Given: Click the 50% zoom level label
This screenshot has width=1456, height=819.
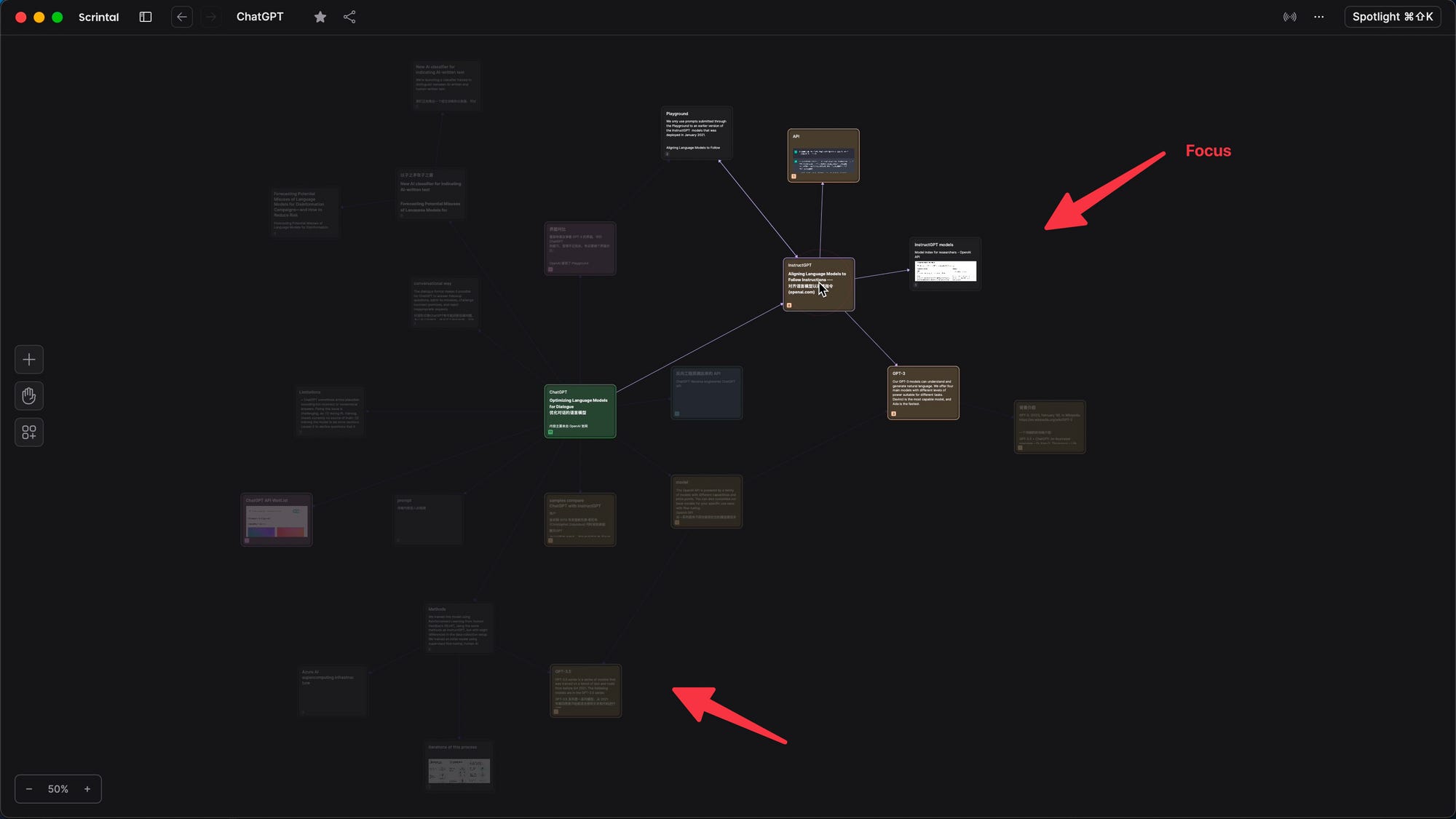Looking at the screenshot, I should (x=58, y=789).
